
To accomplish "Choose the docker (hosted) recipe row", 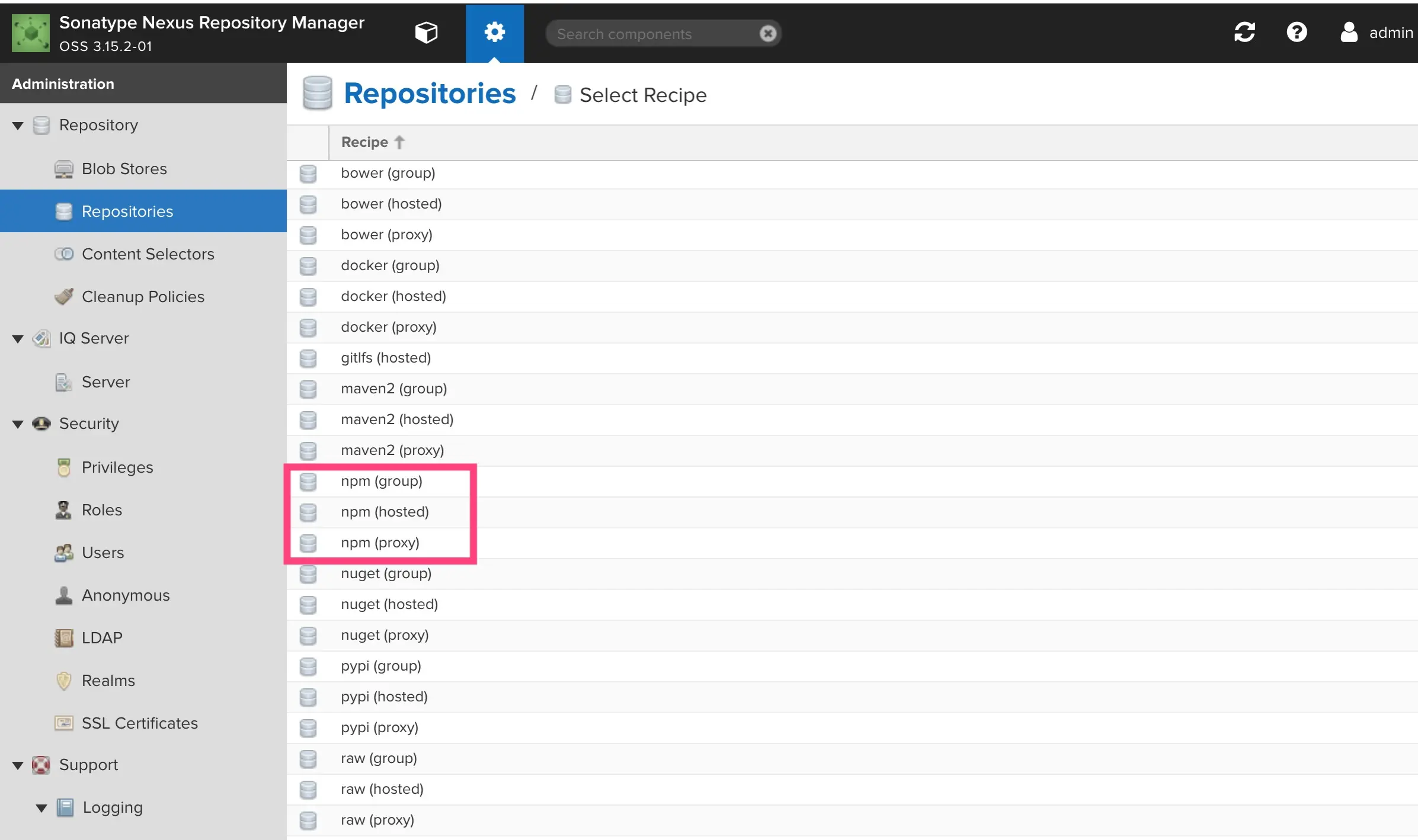I will 393,296.
